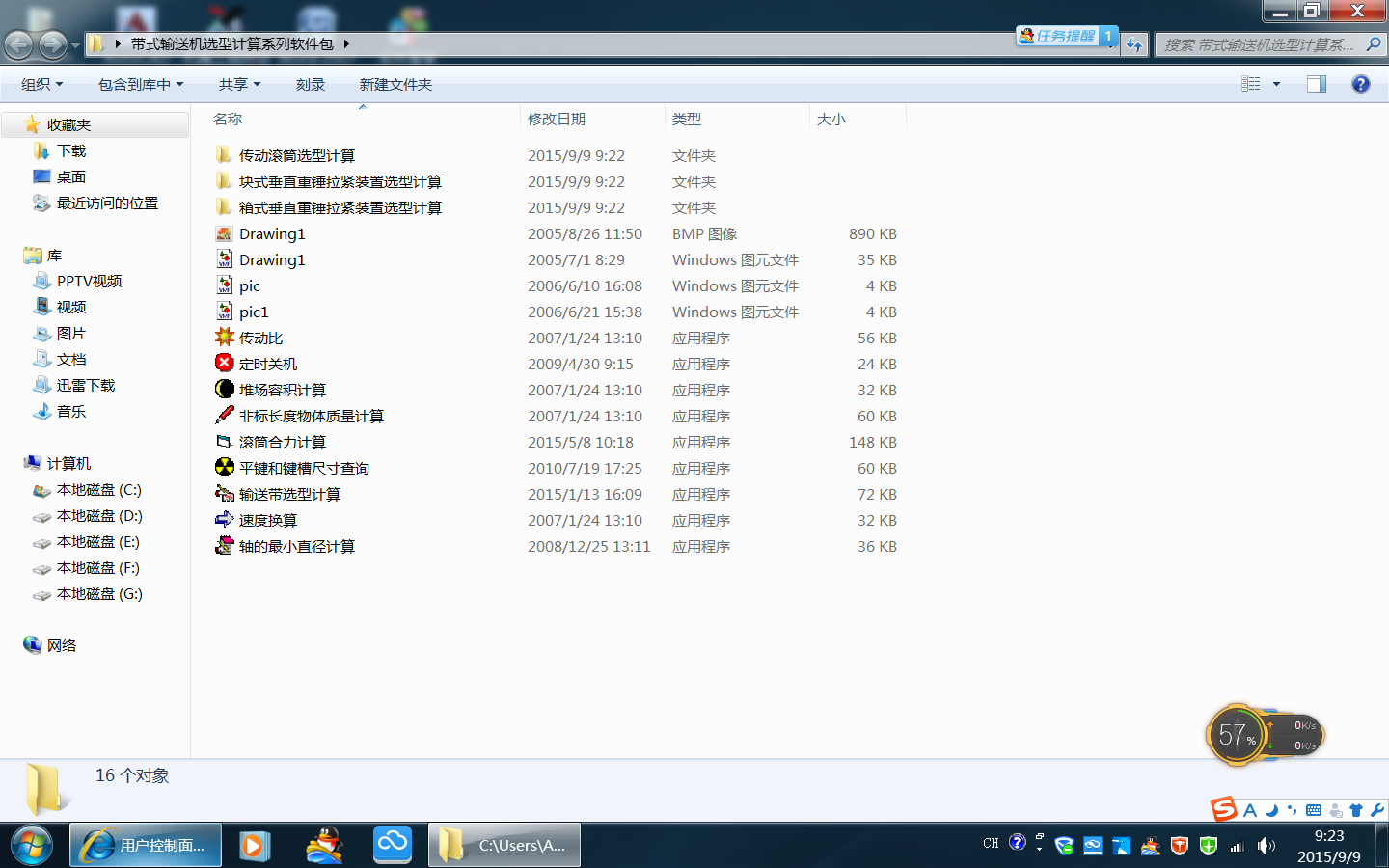This screenshot has height=868, width=1389.
Task: Open the Windows Start orb
Action: point(32,846)
